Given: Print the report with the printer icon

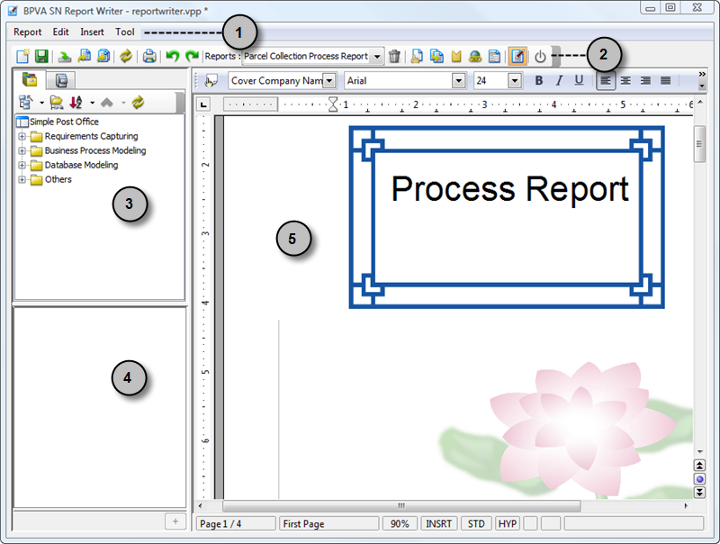Looking at the screenshot, I should coord(149,56).
